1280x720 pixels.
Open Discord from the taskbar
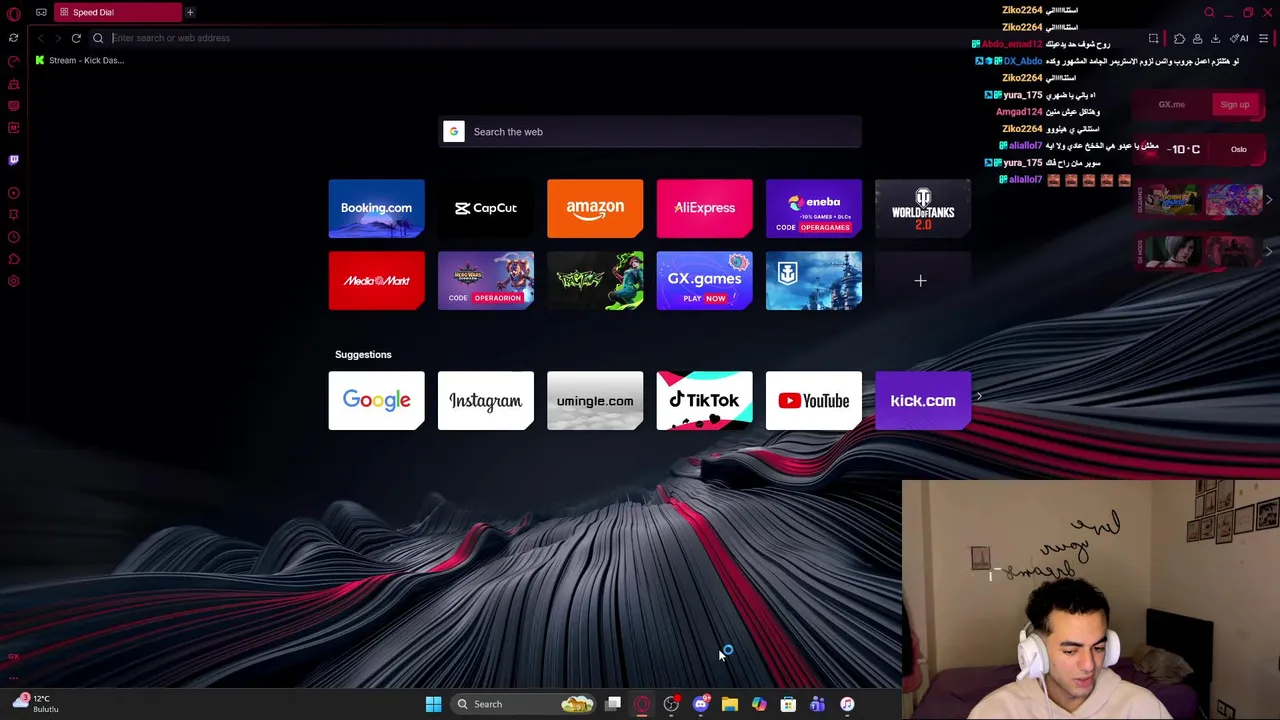click(x=701, y=704)
